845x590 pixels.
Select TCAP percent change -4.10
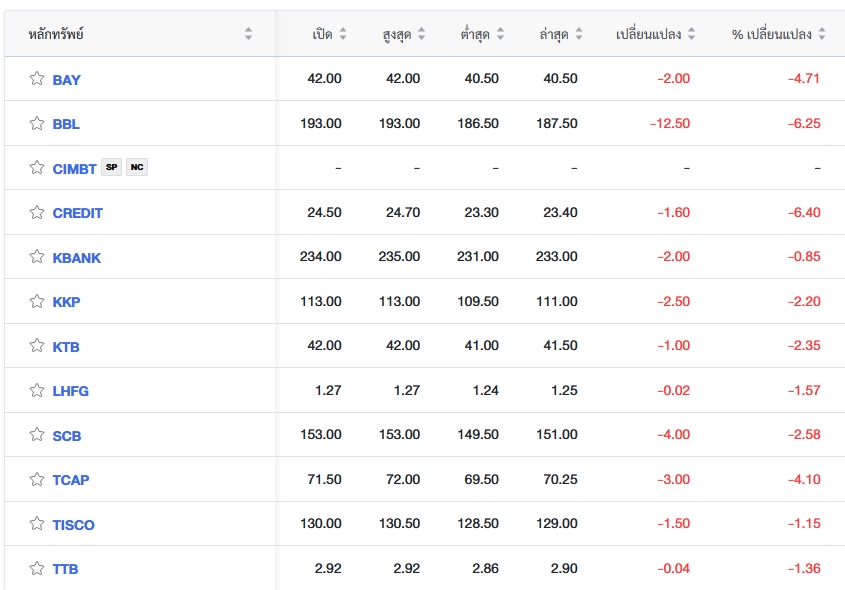pyautogui.click(x=804, y=479)
